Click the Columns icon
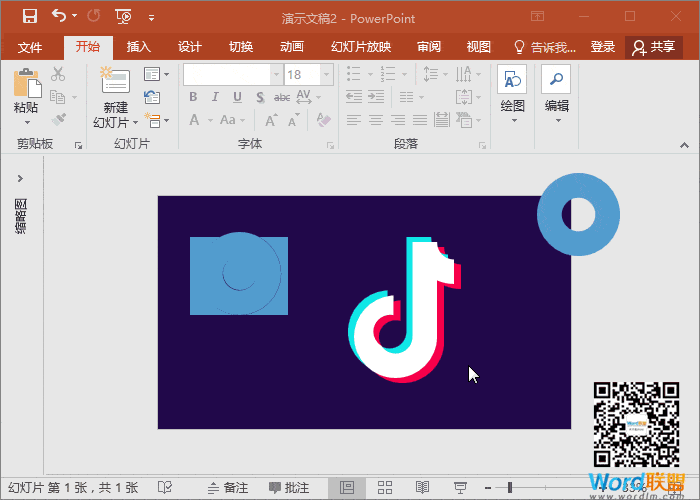Screen dimensions: 700x500 407,97
